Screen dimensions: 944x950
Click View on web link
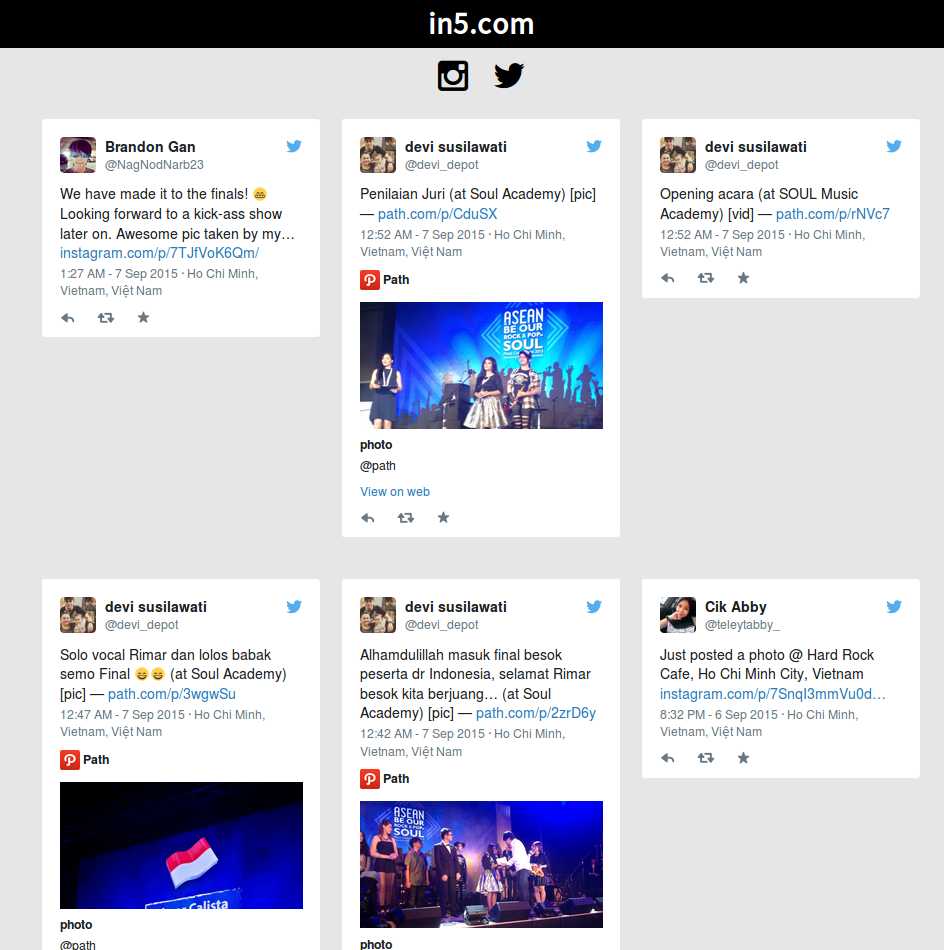pyautogui.click(x=395, y=492)
